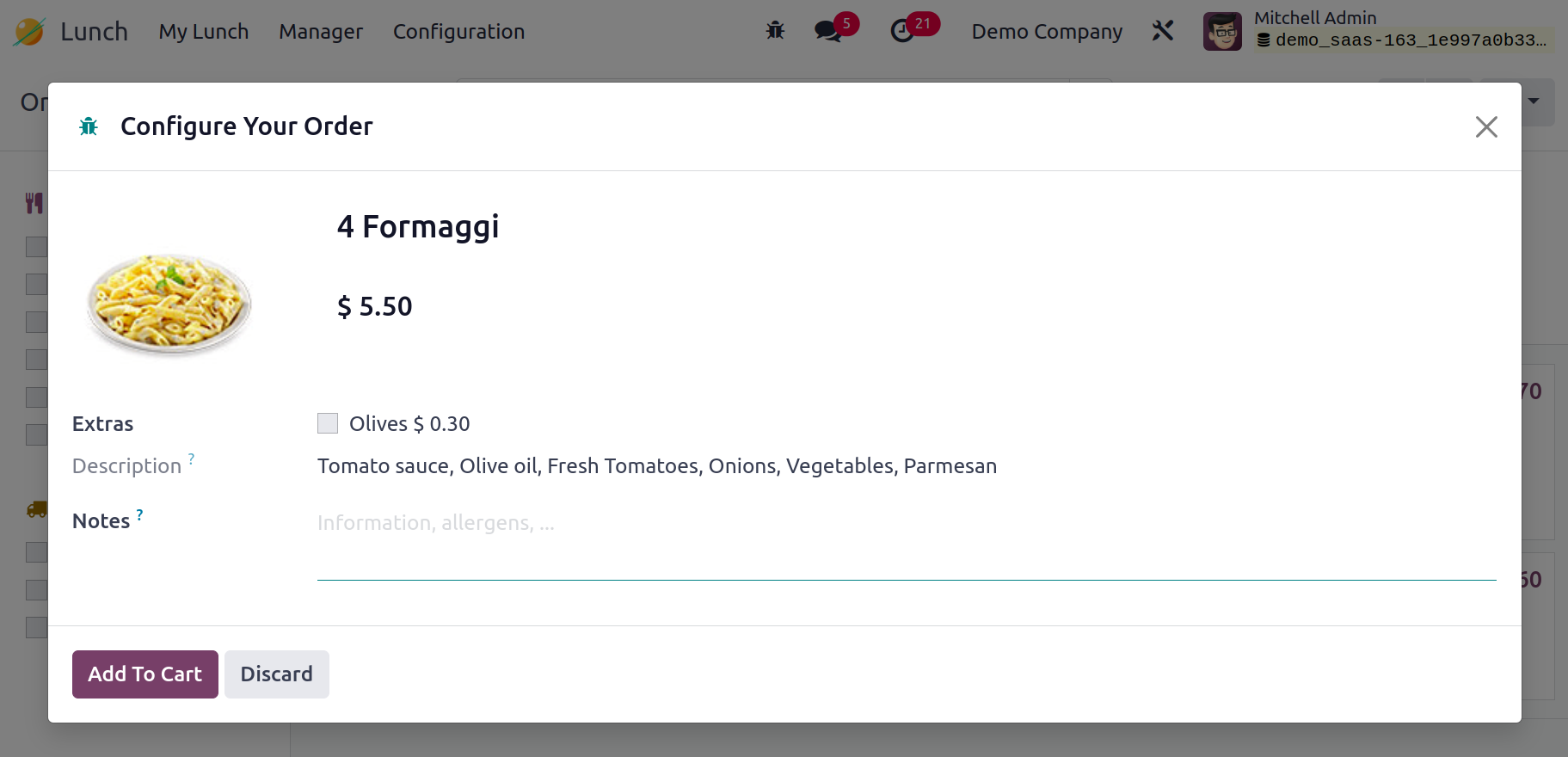Click the Notes field help question mark
The image size is (1568, 757).
pos(139,514)
